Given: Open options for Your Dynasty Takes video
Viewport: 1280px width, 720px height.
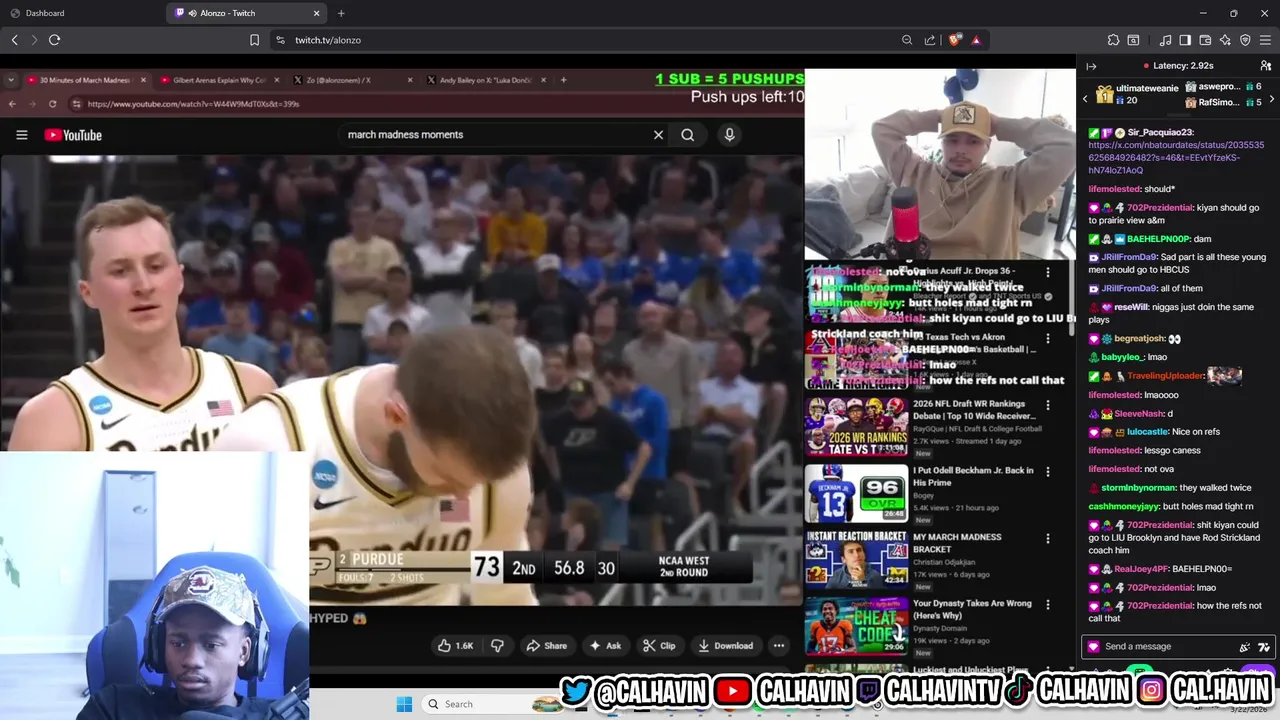Looking at the screenshot, I should [1048, 605].
